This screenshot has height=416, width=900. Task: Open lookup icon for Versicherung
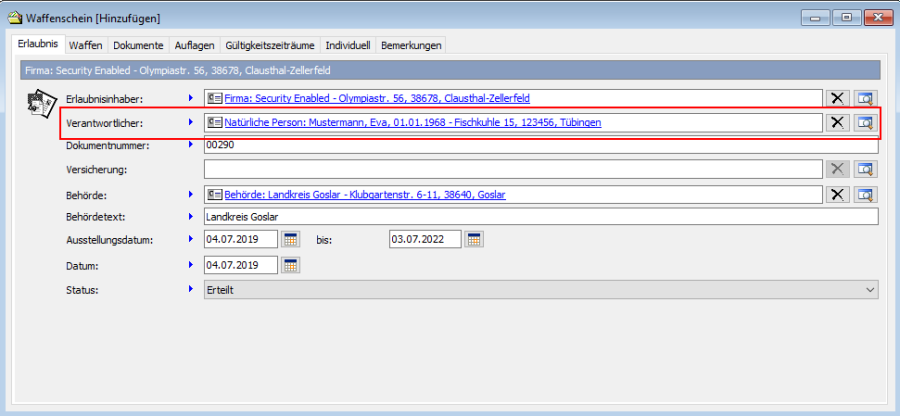click(x=865, y=170)
